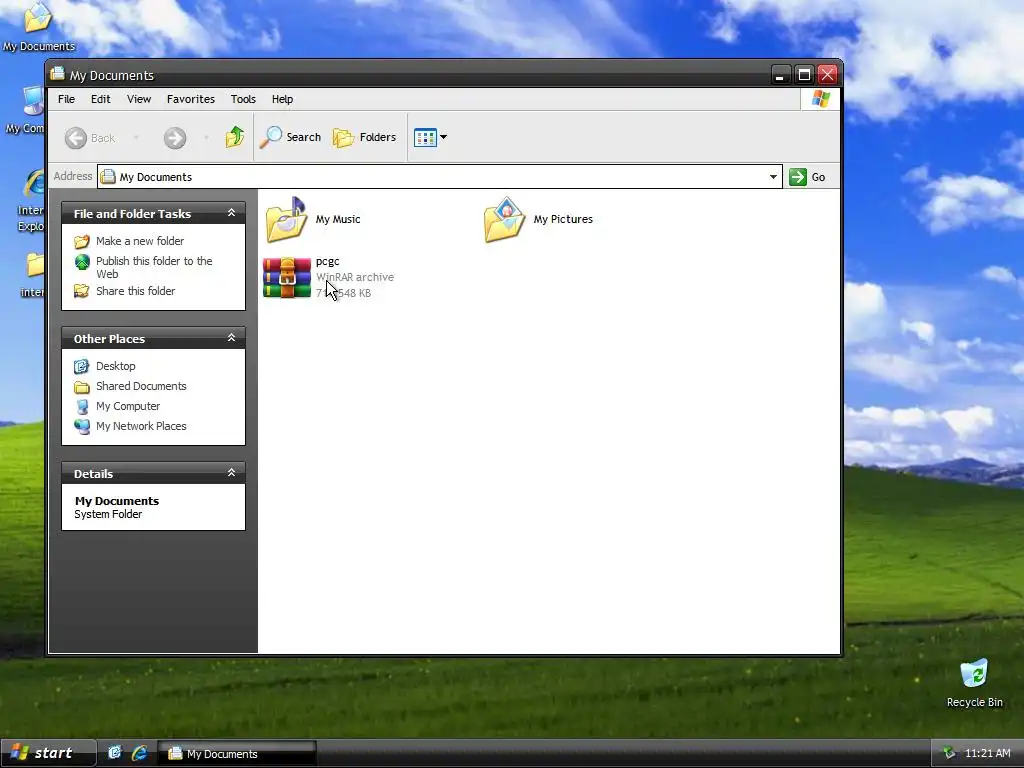This screenshot has width=1024, height=768.
Task: Open the View menu
Action: (138, 99)
